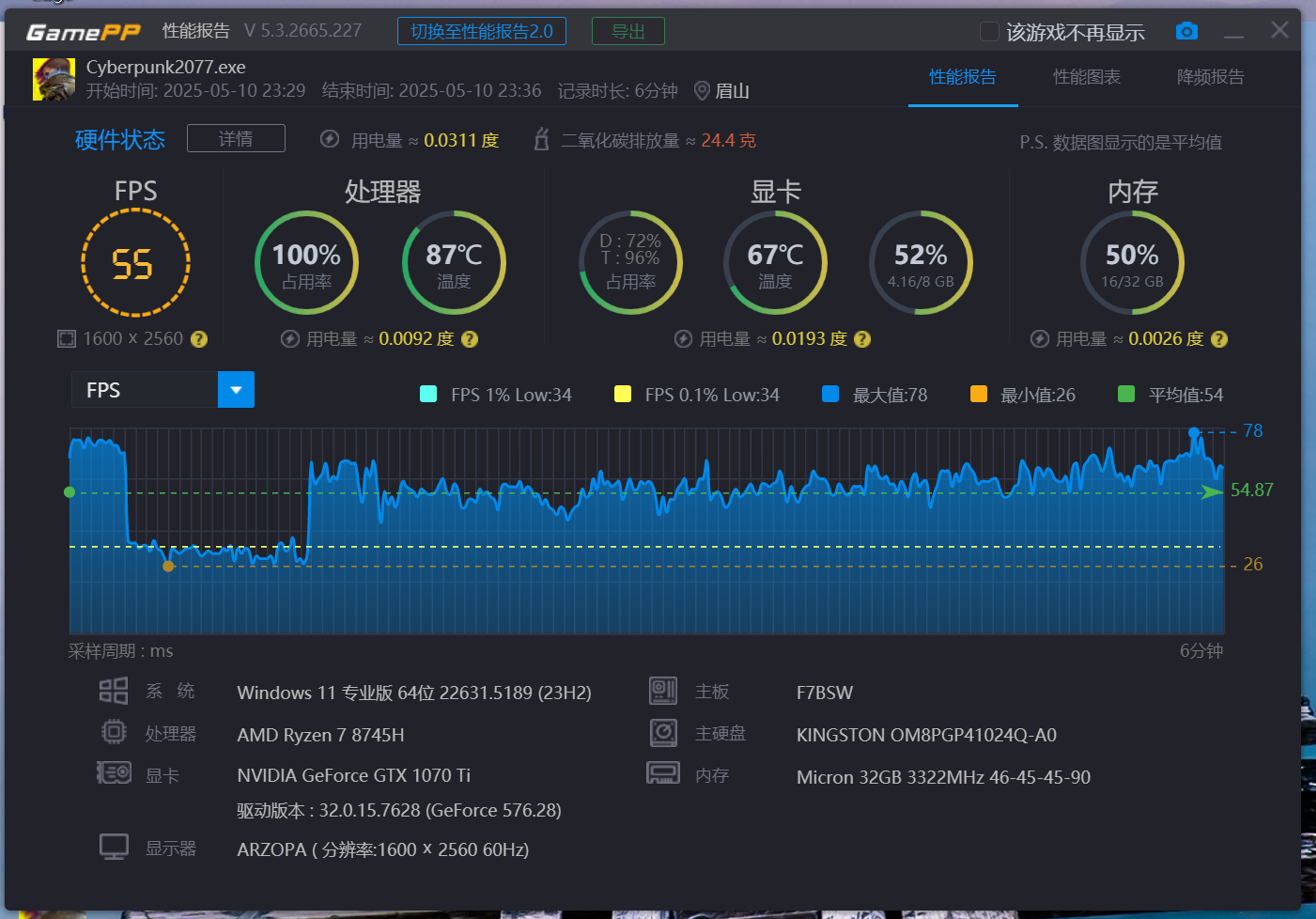The width and height of the screenshot is (1316, 919).
Task: Click the 导出 export button
Action: pos(628,31)
